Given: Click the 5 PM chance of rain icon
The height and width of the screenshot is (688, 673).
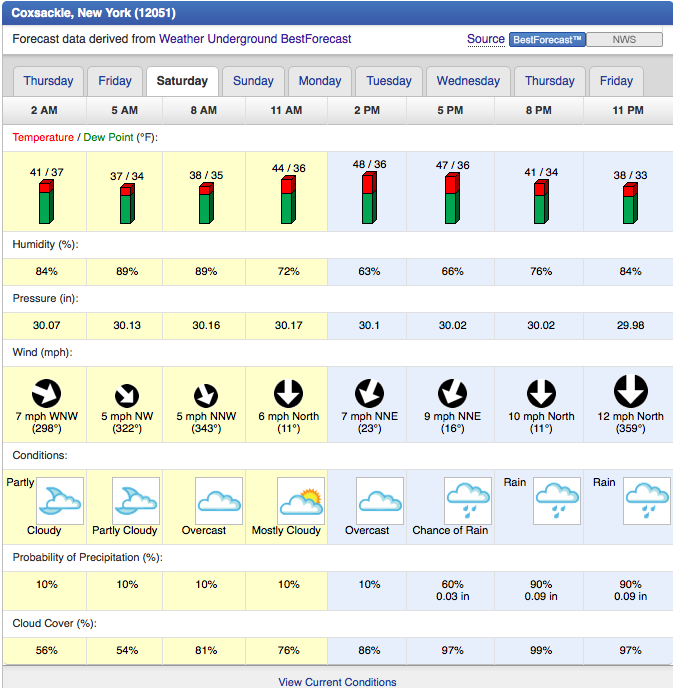Looking at the screenshot, I should click(x=468, y=501).
